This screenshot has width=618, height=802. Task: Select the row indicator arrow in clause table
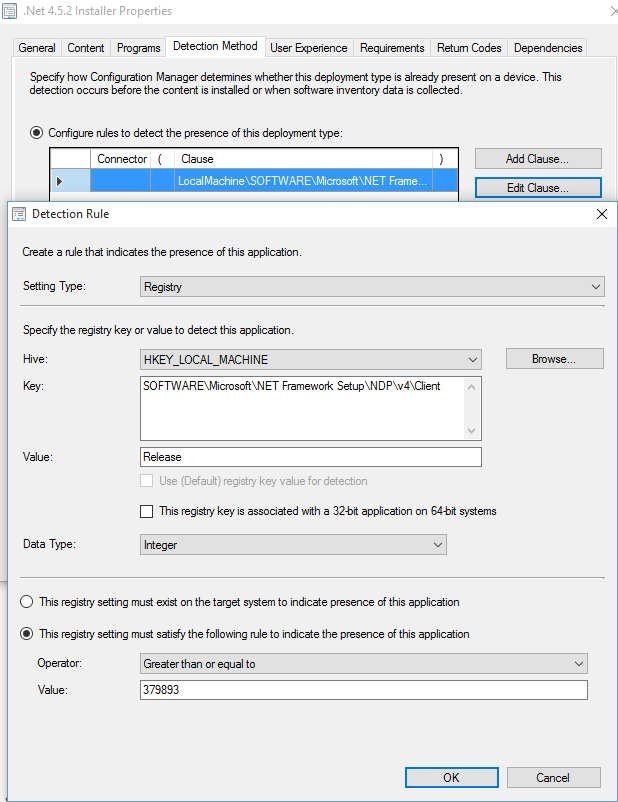coord(59,181)
